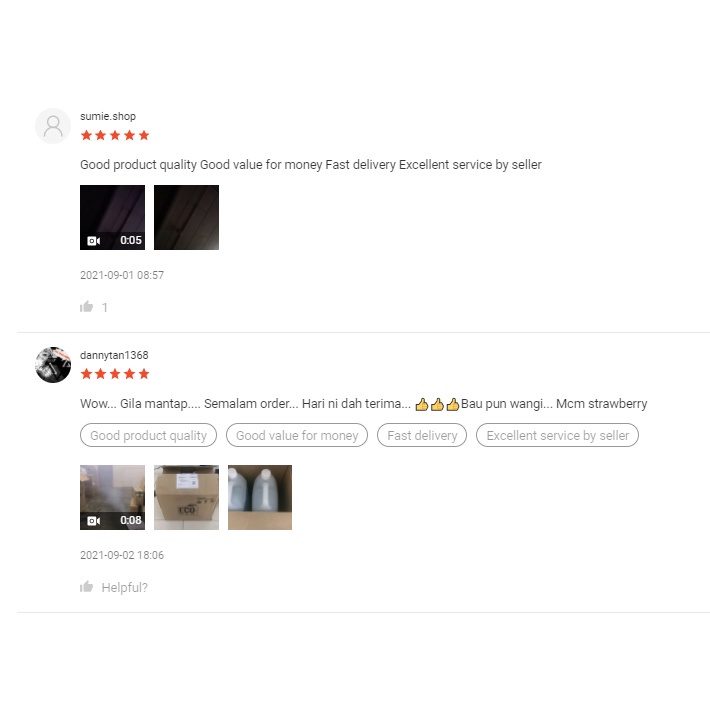Click camera icon on the 0:08 video
The image size is (710, 710).
point(94,521)
